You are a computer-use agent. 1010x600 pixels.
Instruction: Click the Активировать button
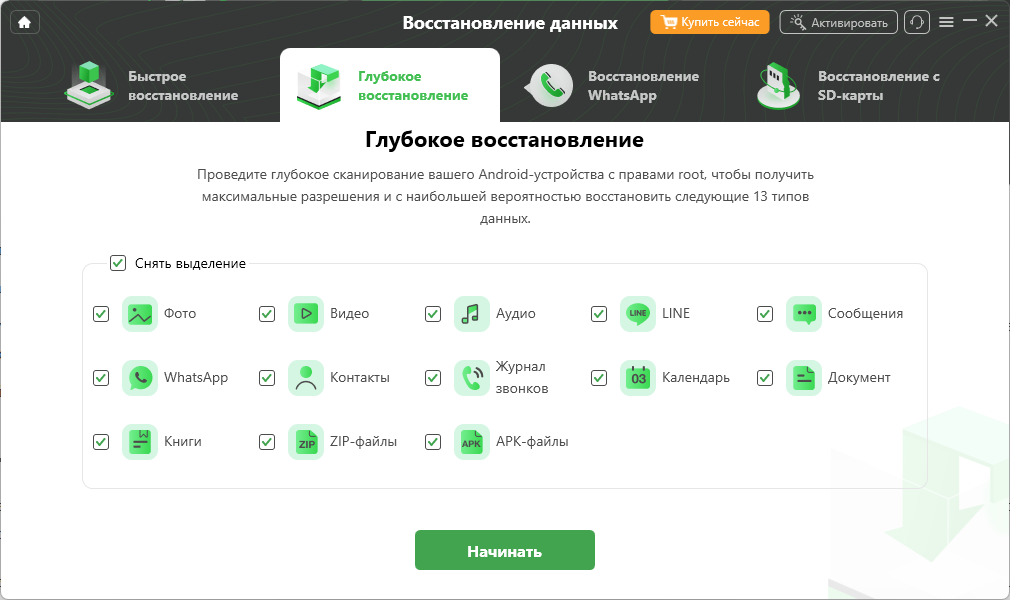pos(839,23)
